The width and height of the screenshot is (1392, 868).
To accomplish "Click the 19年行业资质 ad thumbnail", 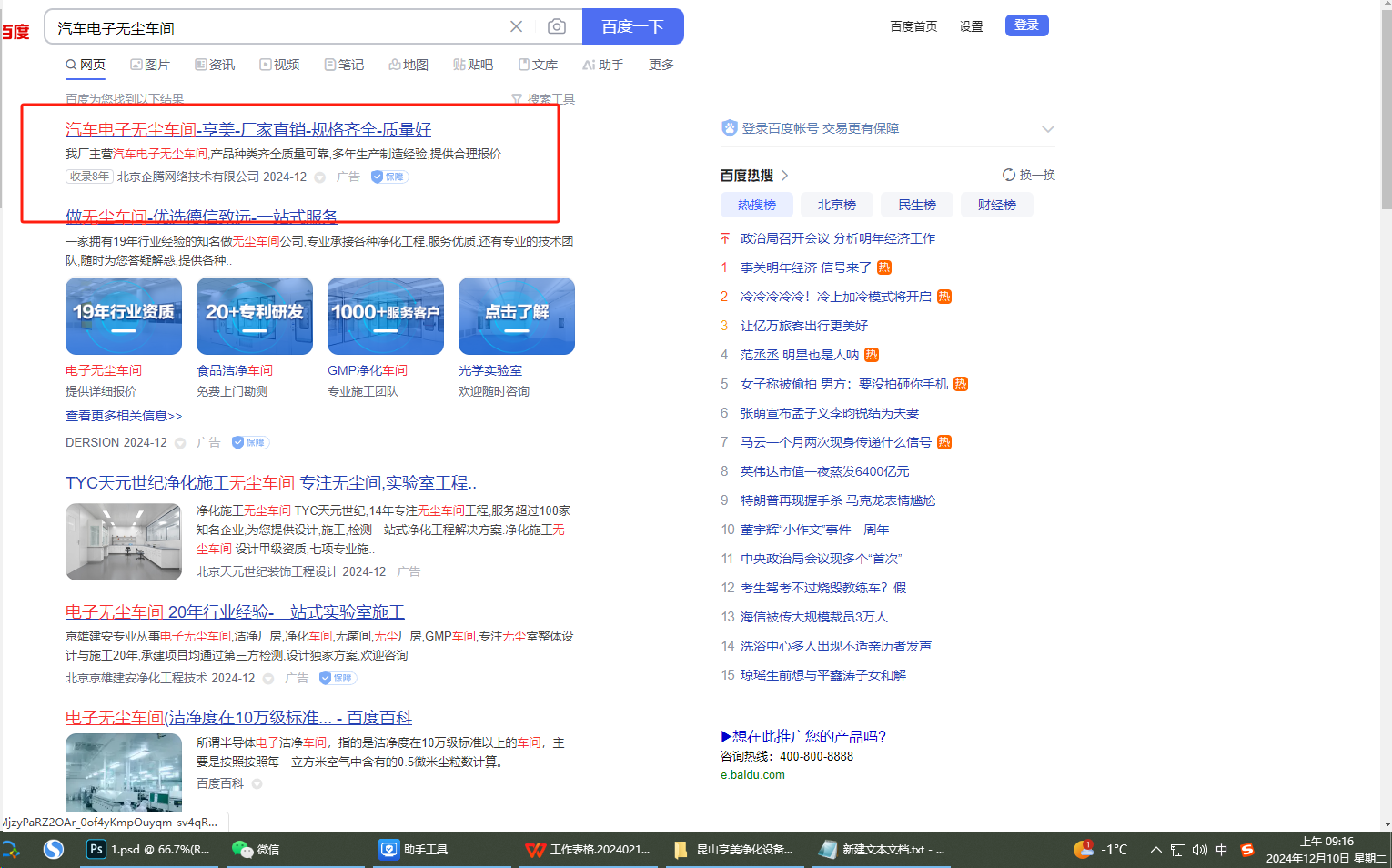I will pyautogui.click(x=124, y=316).
